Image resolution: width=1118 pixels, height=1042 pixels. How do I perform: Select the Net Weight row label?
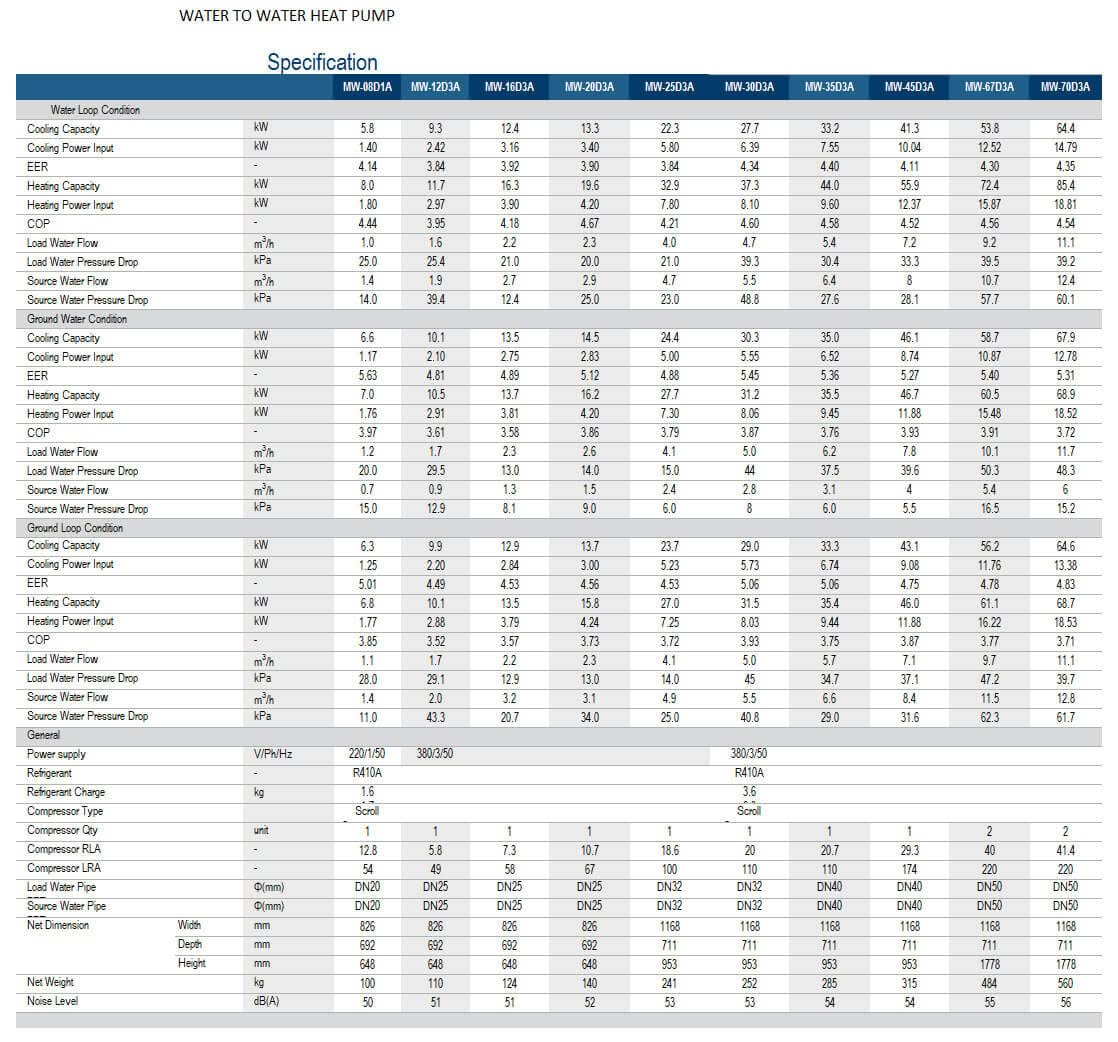pos(50,982)
